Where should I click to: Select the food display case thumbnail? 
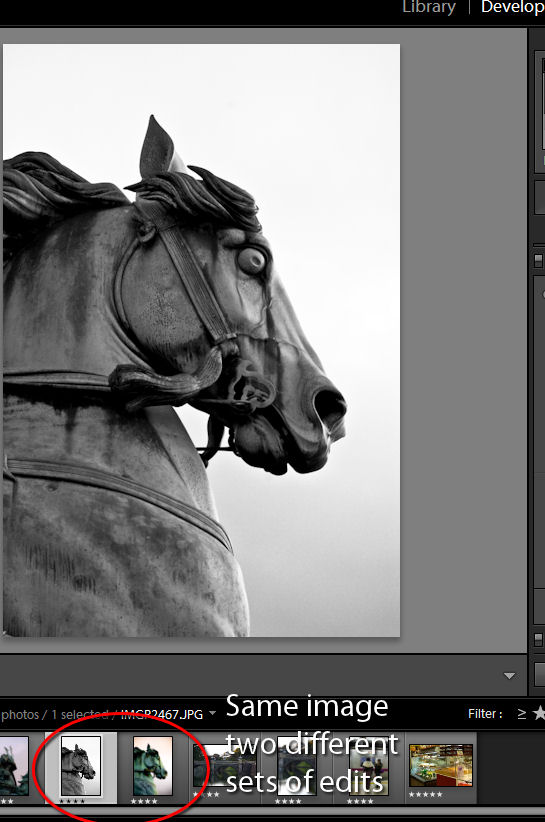(441, 766)
